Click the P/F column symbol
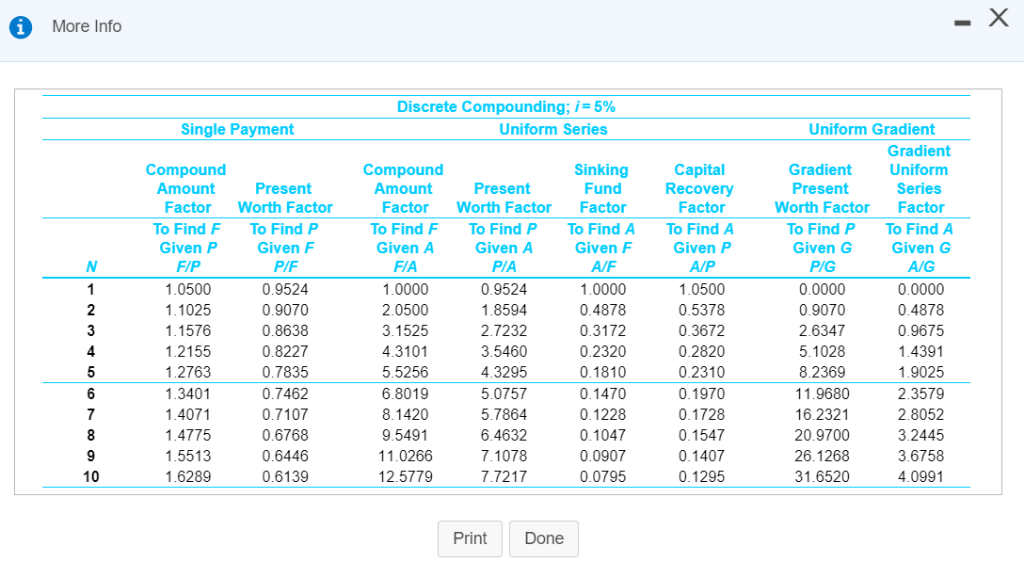The image size is (1024, 562). pyautogui.click(x=285, y=266)
